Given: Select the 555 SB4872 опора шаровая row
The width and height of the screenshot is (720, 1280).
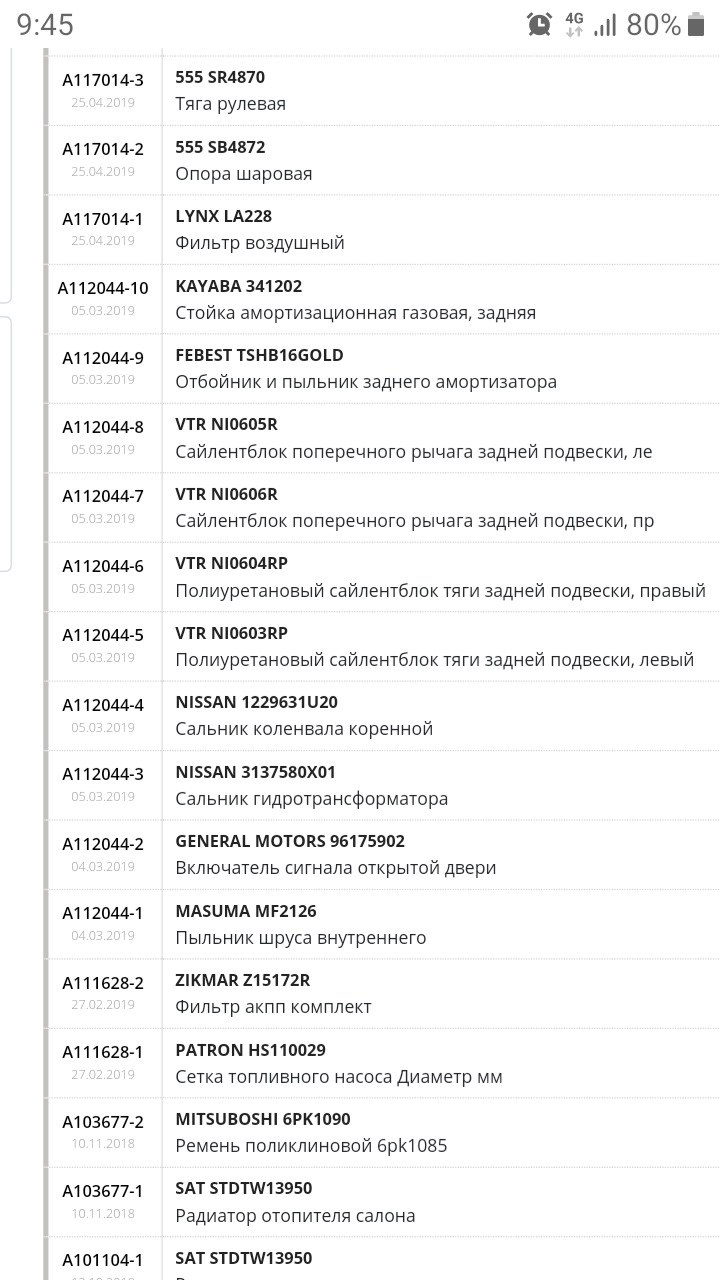Looking at the screenshot, I should [400, 160].
